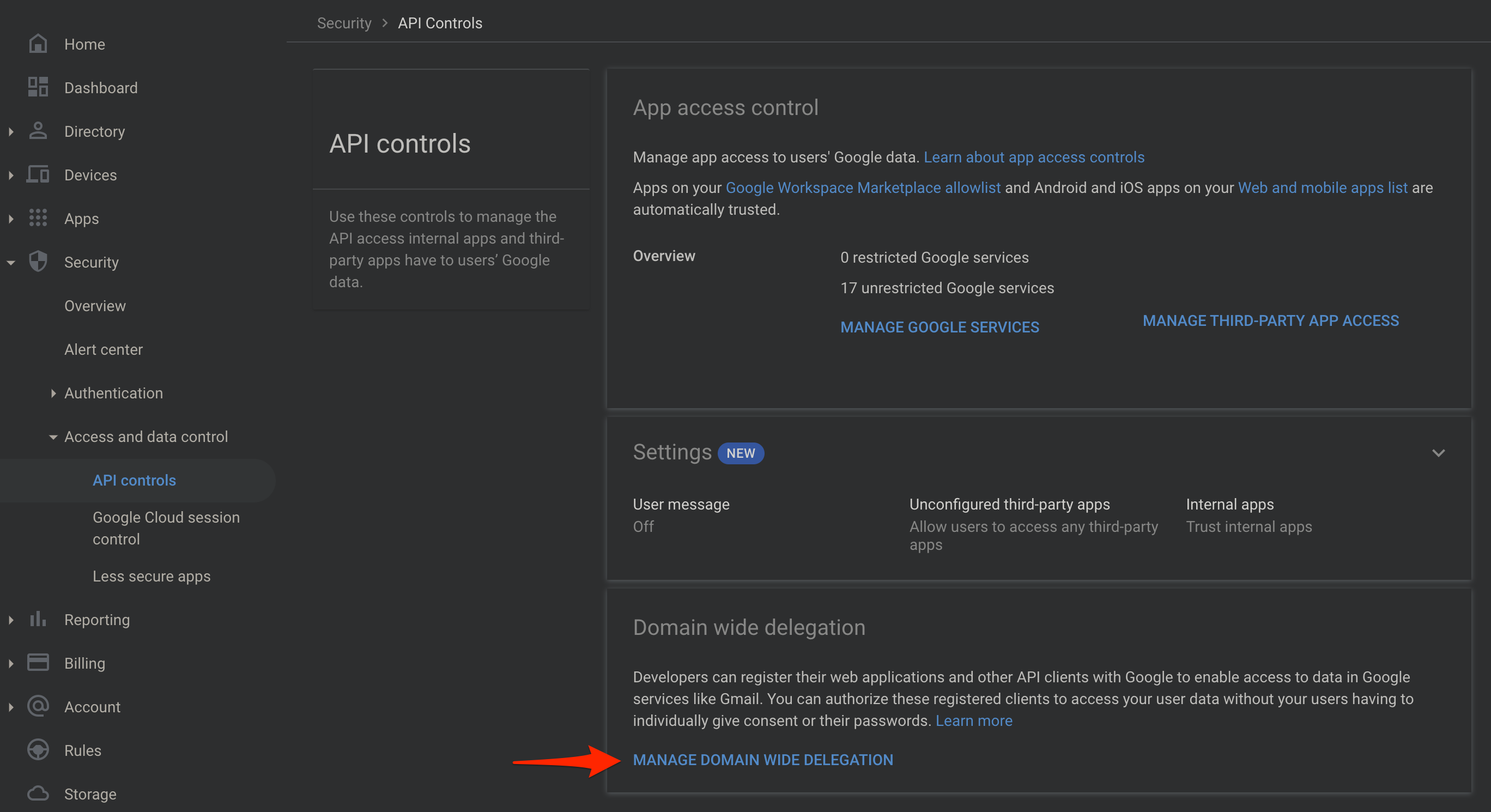The height and width of the screenshot is (812, 1491).
Task: Click Domain wide delegation heading
Action: click(749, 627)
